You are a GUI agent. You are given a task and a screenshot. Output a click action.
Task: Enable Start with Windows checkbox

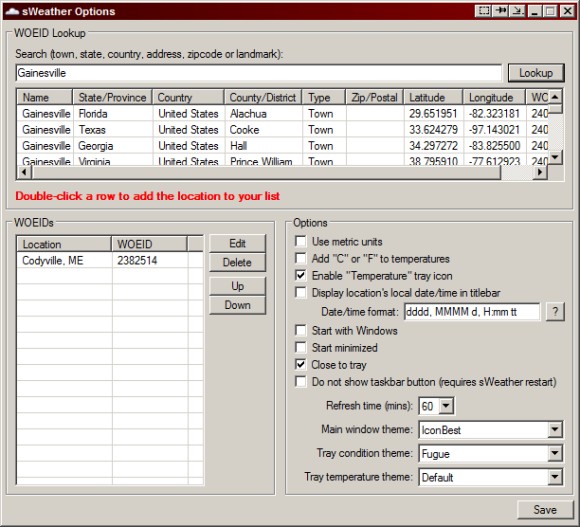[301, 330]
